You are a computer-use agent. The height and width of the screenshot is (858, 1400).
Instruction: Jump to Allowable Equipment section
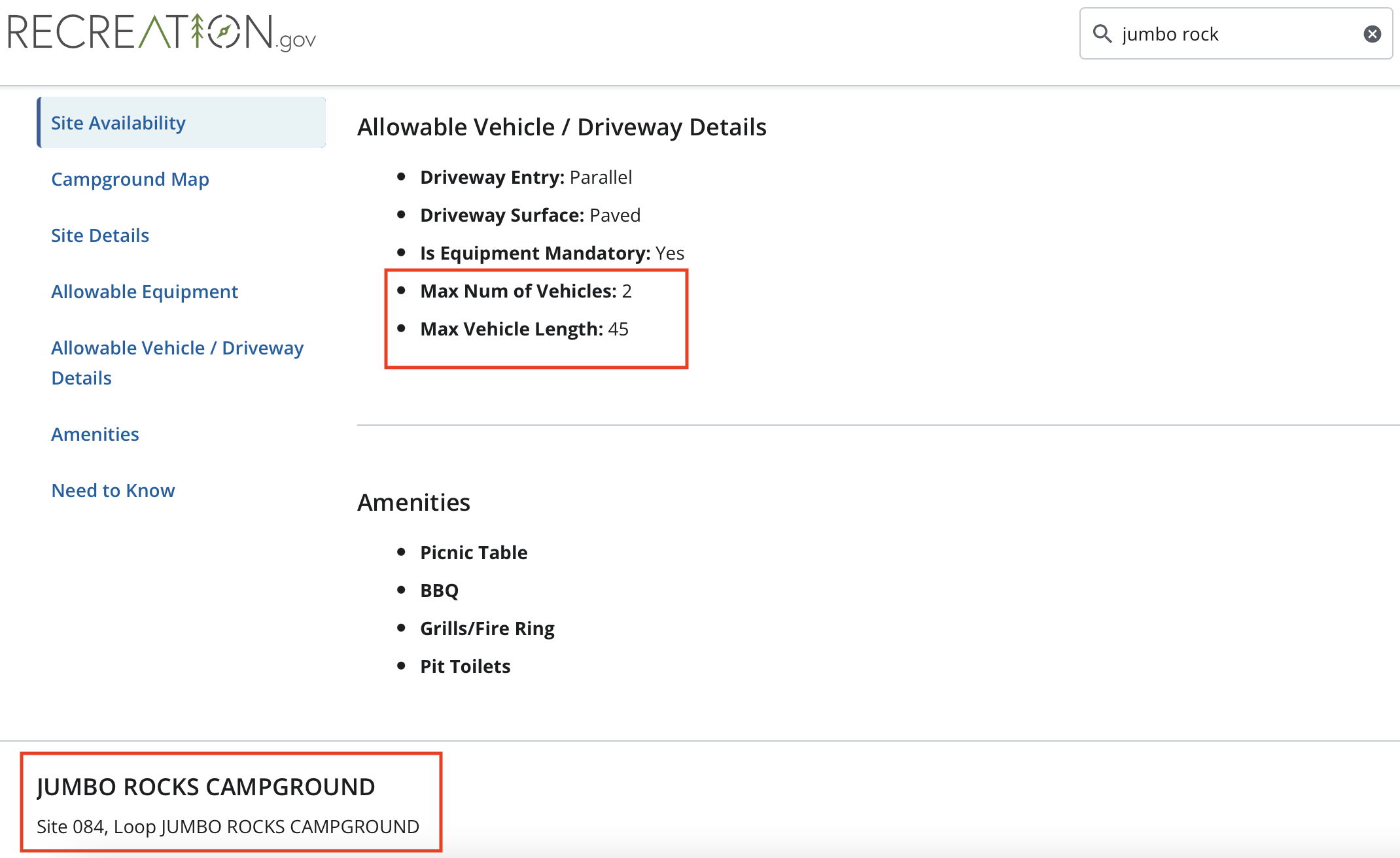point(144,292)
